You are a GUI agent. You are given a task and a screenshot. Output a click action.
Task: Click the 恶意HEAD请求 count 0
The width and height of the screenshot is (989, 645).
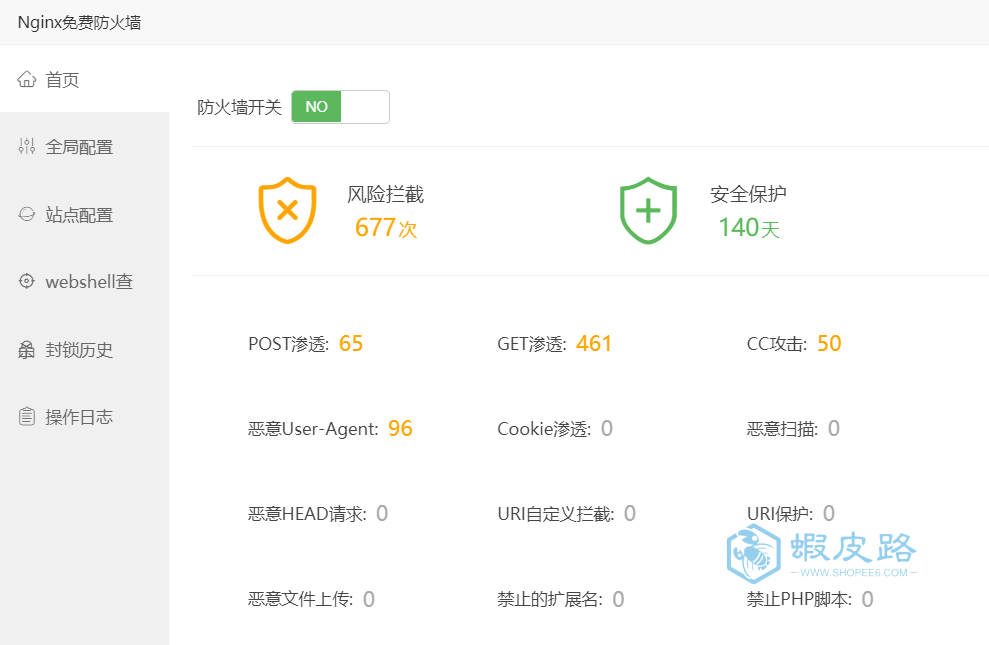click(382, 514)
